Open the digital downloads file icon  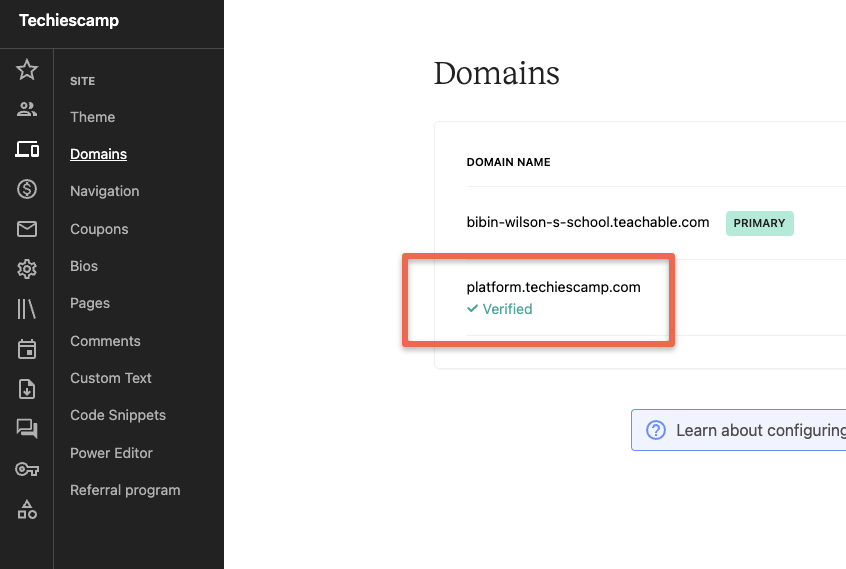point(26,389)
